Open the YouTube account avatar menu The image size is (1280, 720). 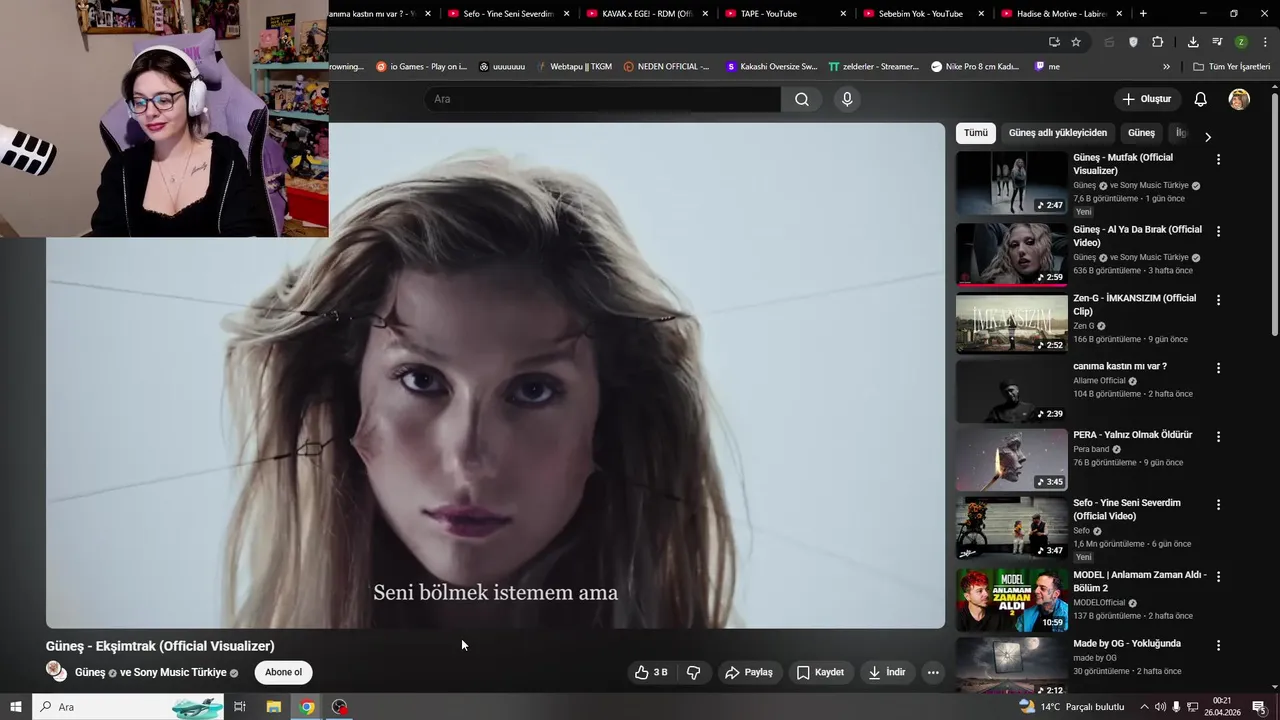[1239, 99]
